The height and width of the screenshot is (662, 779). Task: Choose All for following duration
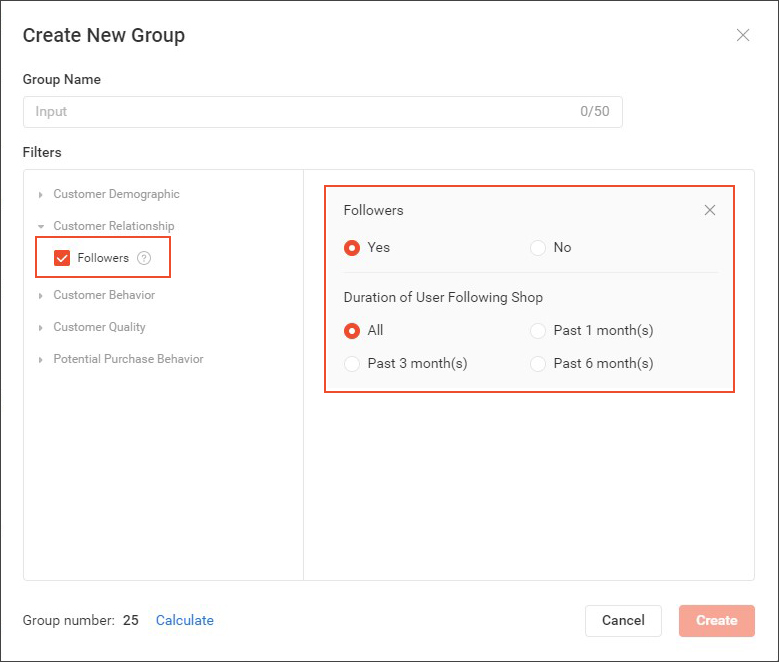pyautogui.click(x=352, y=330)
